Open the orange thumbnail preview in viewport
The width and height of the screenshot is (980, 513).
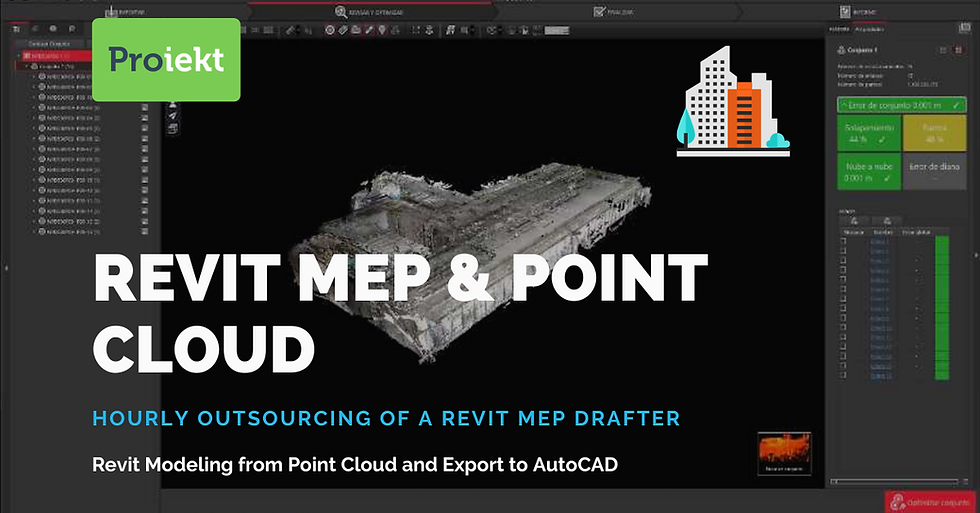point(784,454)
